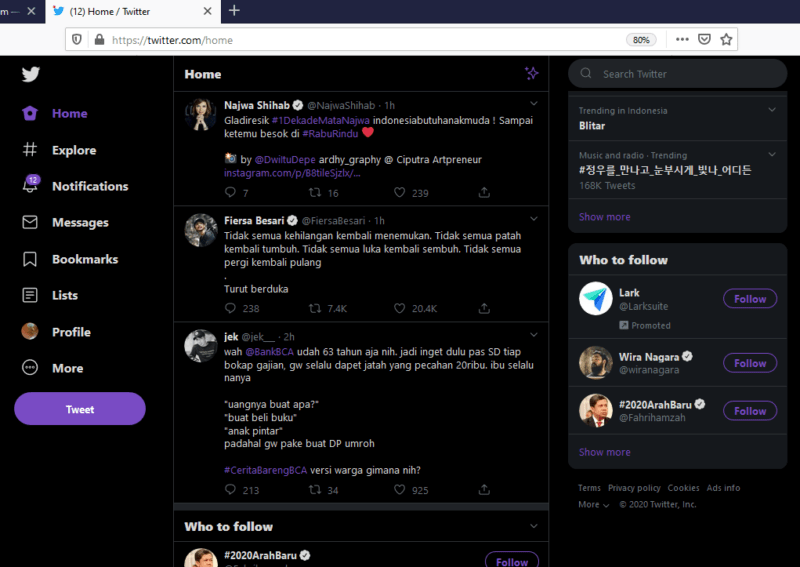
Task: Open the @DwiituDepe mention
Action: pyautogui.click(x=285, y=160)
